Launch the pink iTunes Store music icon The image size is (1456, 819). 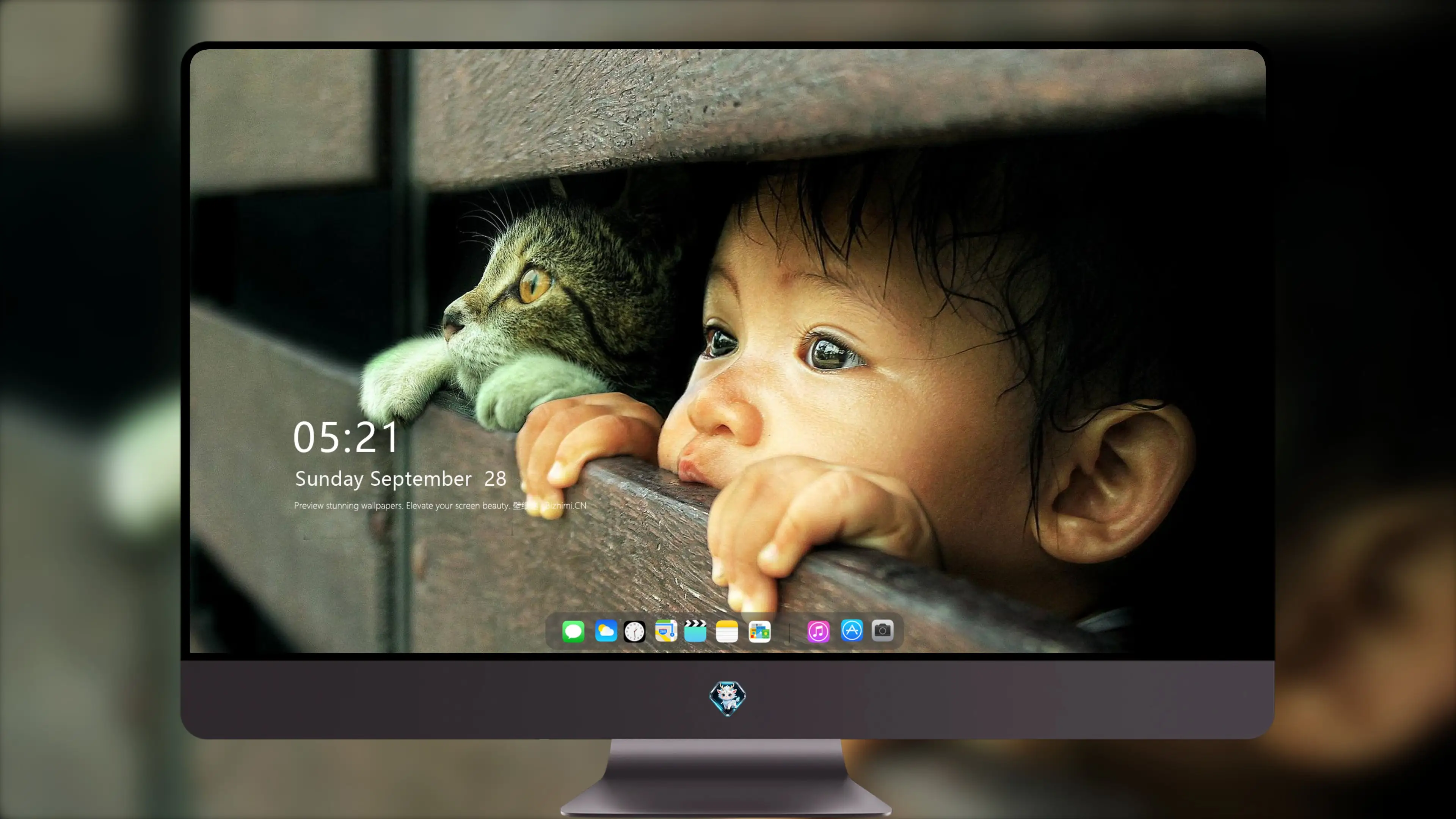click(x=819, y=631)
